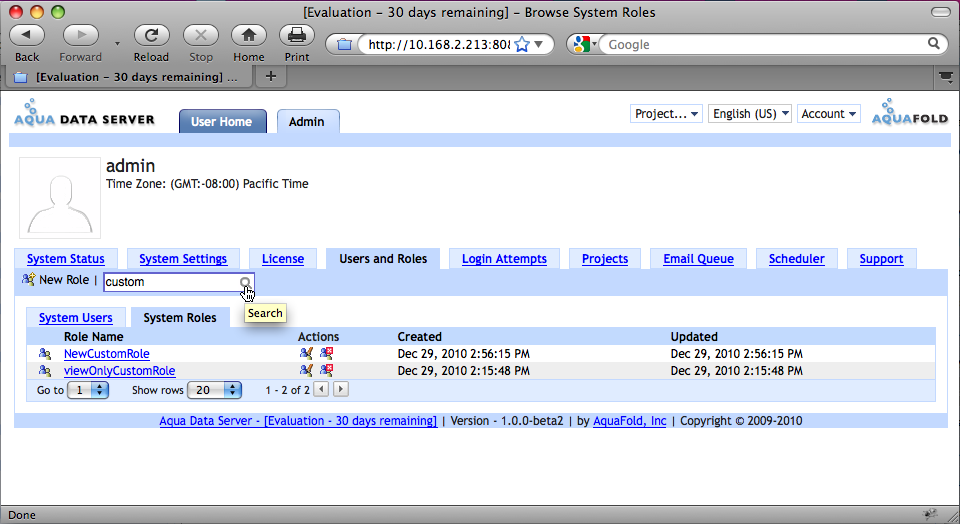960x524 pixels.
Task: Click the Google search input field
Action: pyautogui.click(x=765, y=44)
